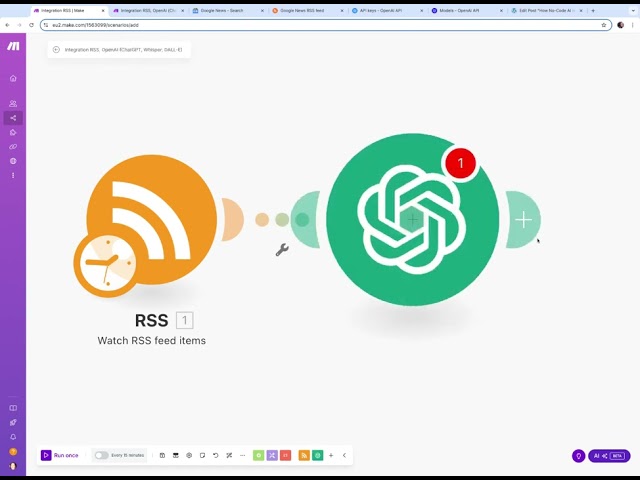Click the wrench icon on the module connection

(x=282, y=249)
